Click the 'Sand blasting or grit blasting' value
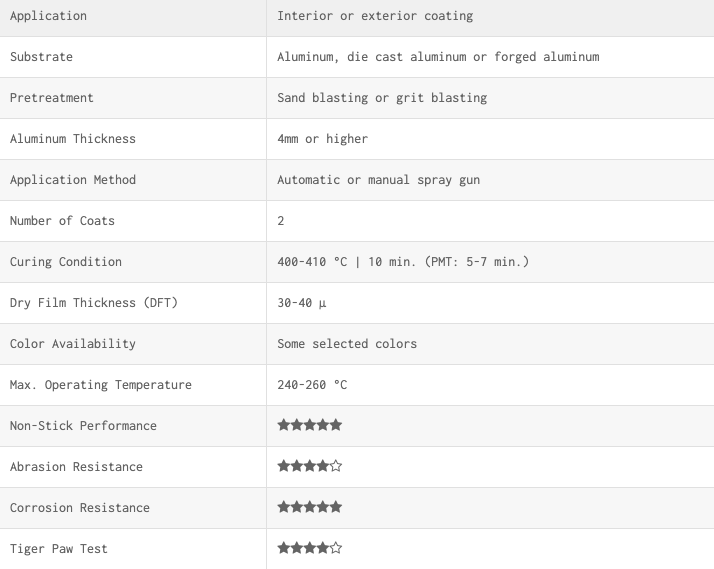The height and width of the screenshot is (569, 714). point(382,98)
